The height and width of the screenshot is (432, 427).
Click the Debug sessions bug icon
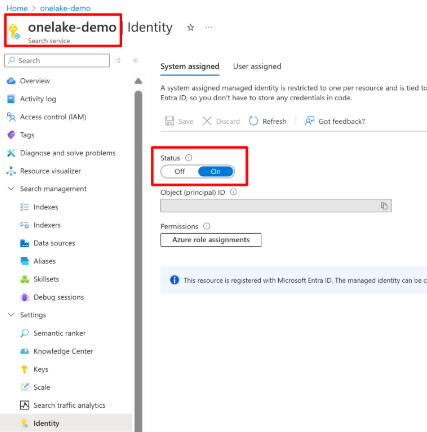pyautogui.click(x=24, y=297)
